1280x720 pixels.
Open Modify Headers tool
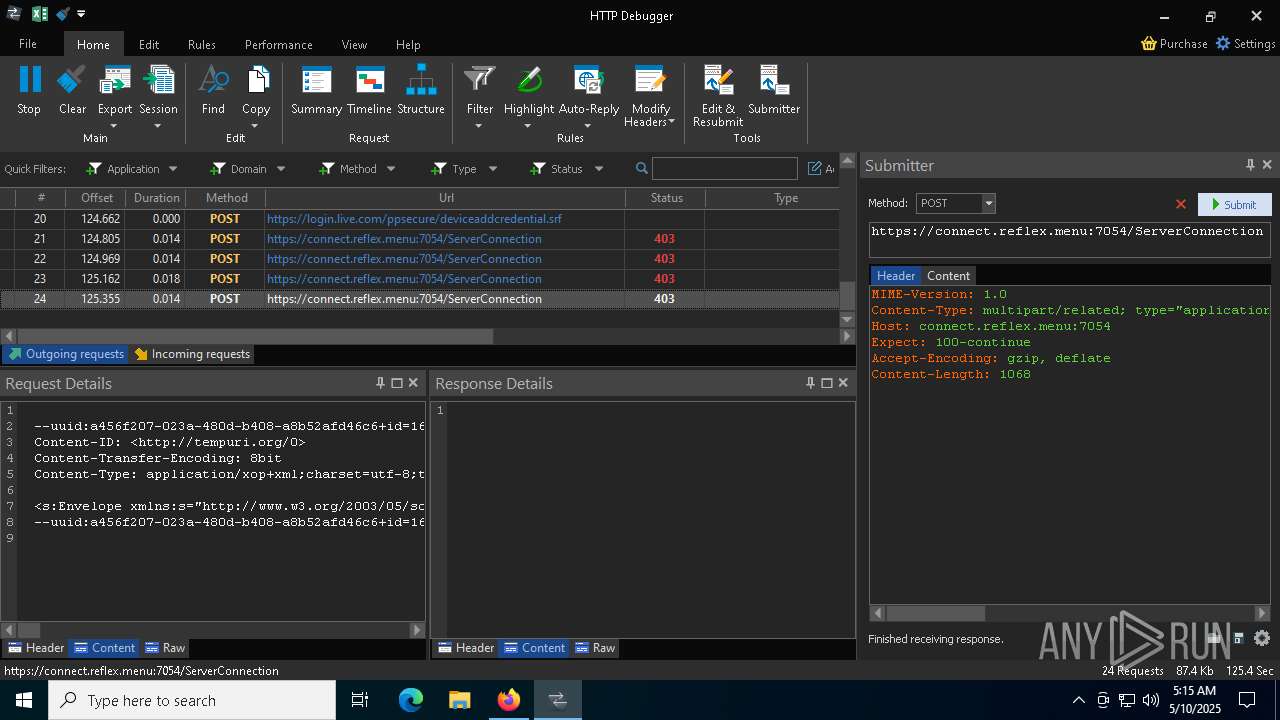[x=650, y=96]
